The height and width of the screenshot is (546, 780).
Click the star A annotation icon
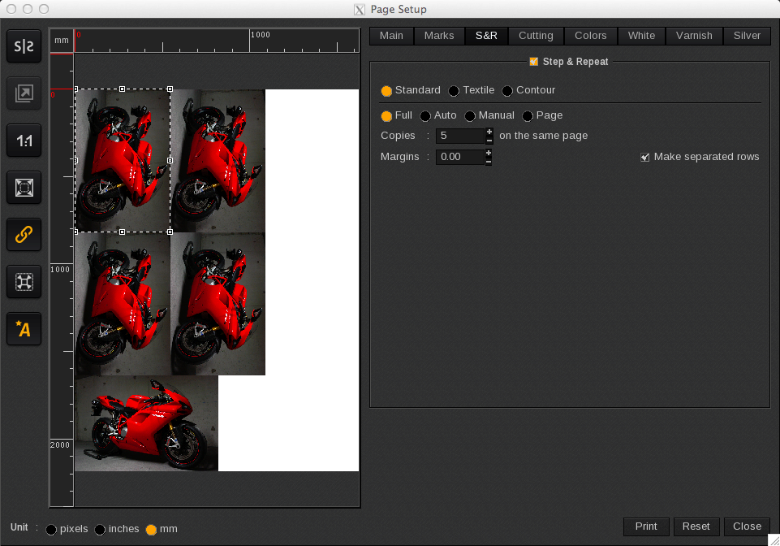pos(24,329)
